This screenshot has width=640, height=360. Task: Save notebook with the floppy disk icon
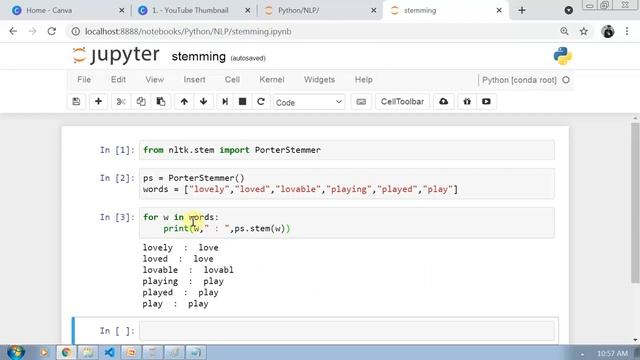(76, 102)
